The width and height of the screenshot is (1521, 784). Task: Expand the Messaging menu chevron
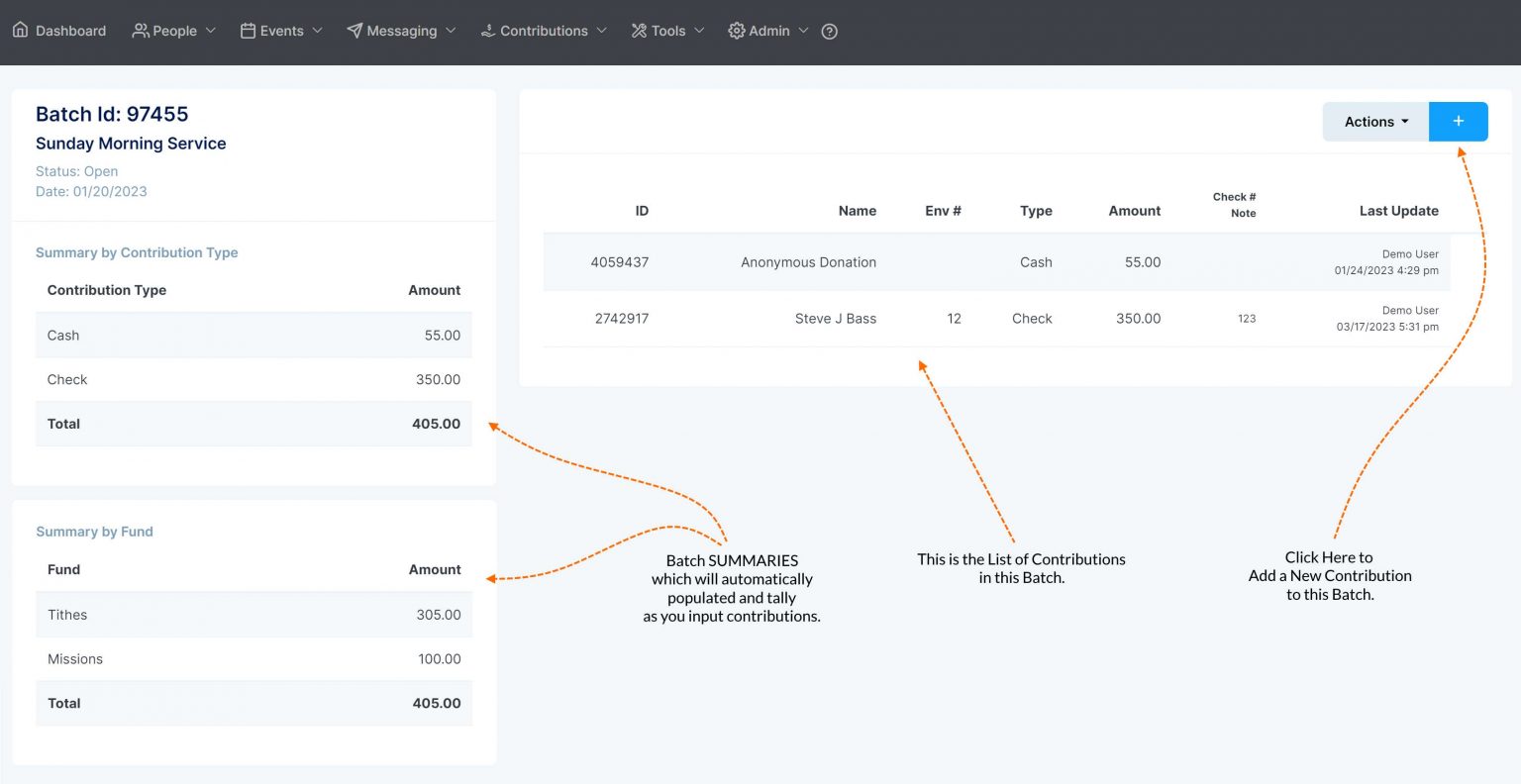tap(451, 31)
